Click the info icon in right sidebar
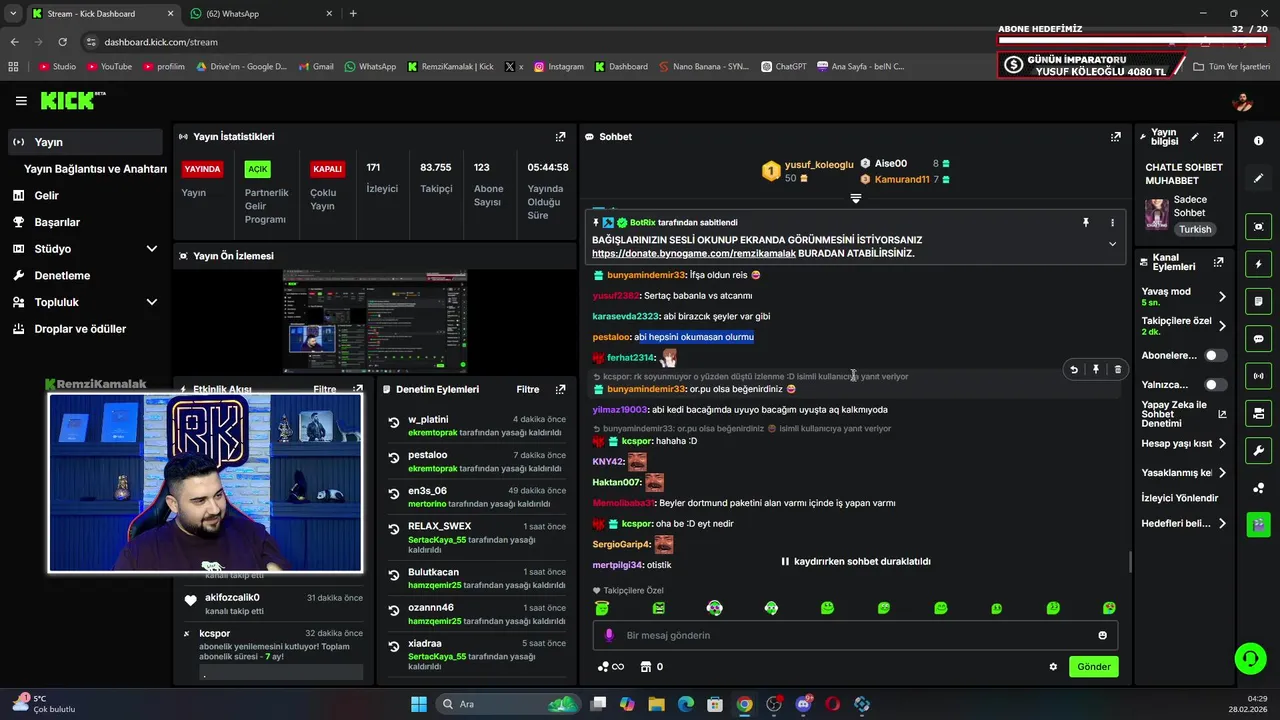 1258,141
